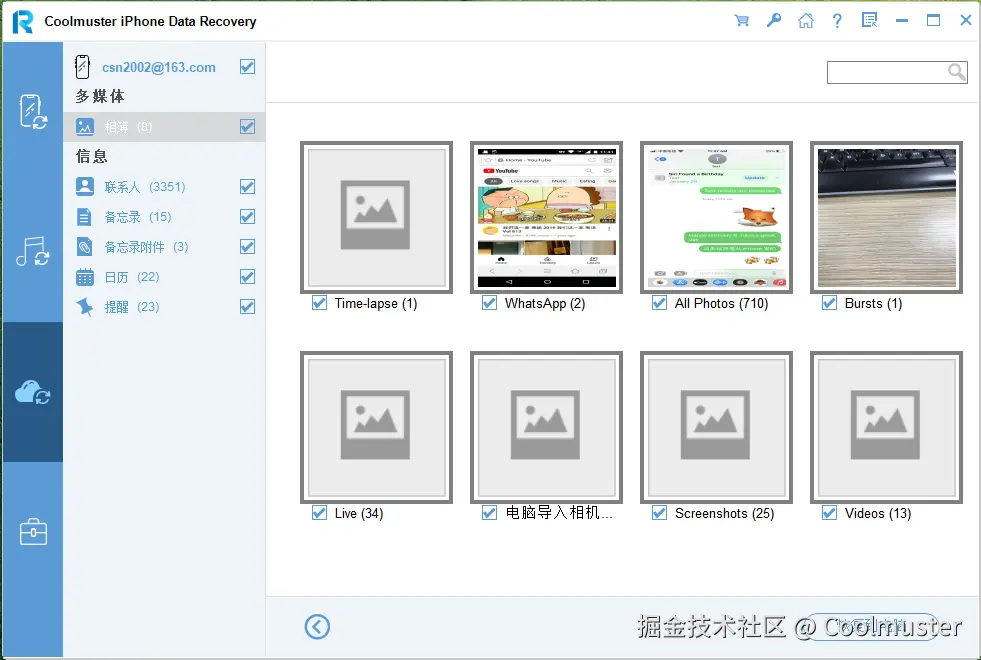Open help using the question mark icon
Image resolution: width=981 pixels, height=660 pixels.
838,20
